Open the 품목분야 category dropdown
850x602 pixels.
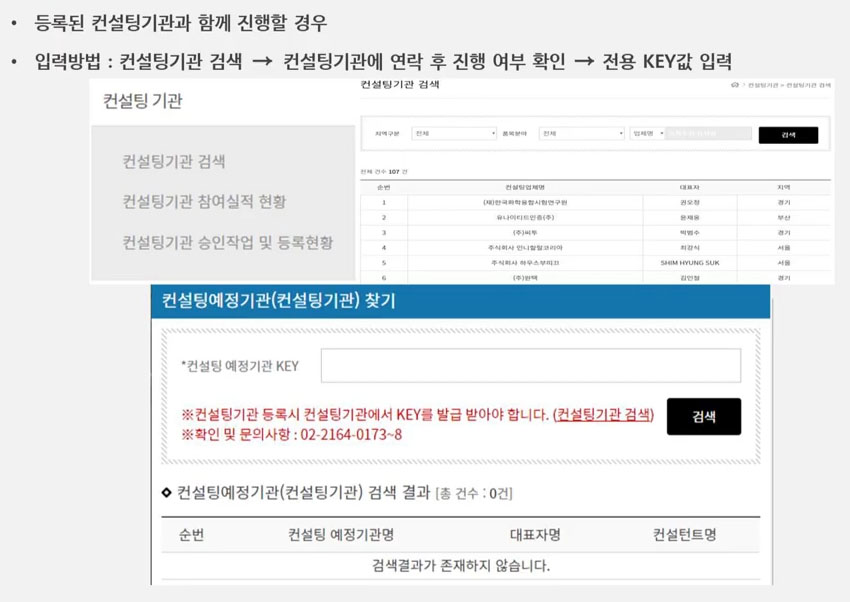[580, 133]
